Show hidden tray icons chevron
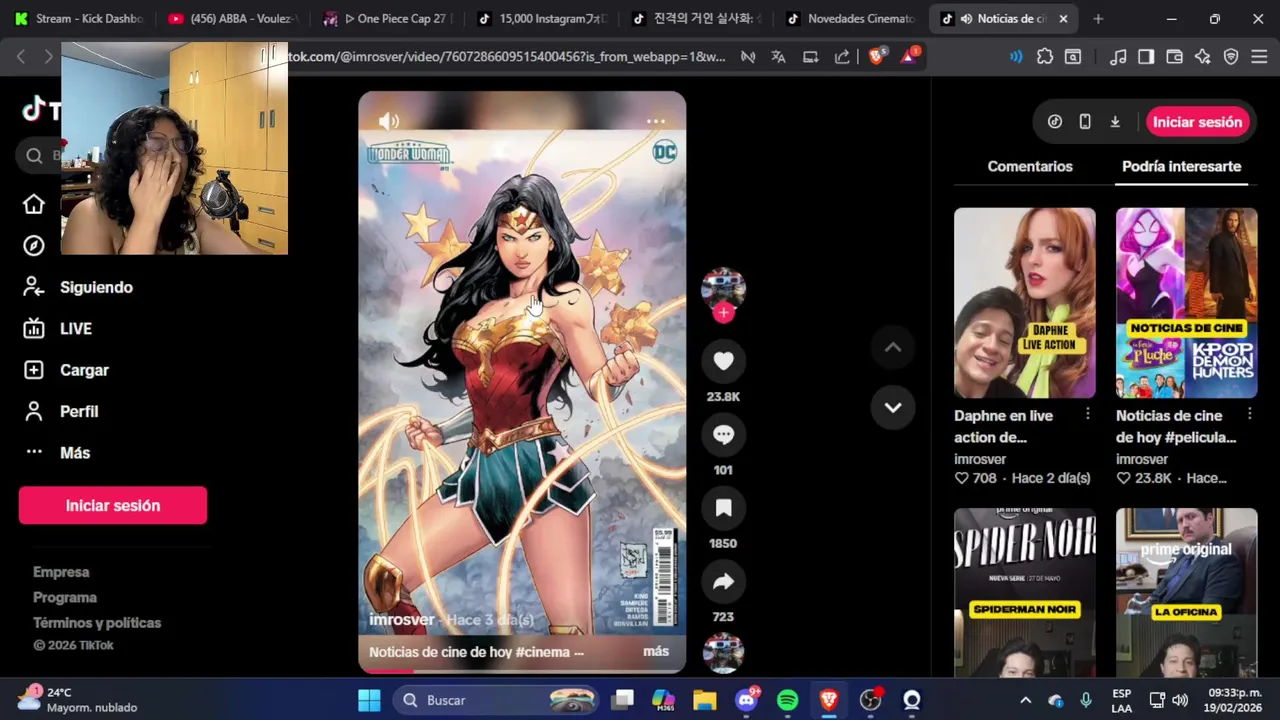Viewport: 1280px width, 720px height. [1025, 700]
